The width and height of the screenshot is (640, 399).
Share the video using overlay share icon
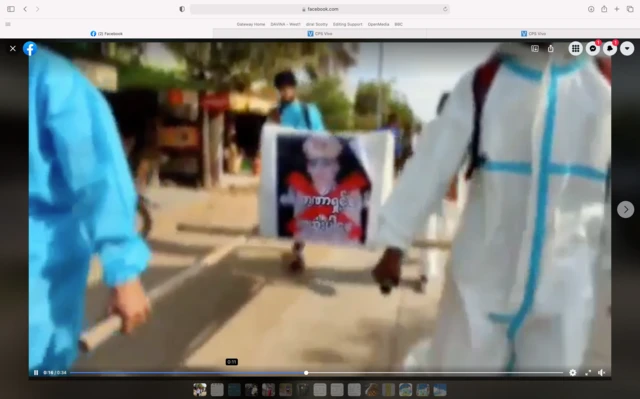[551, 49]
